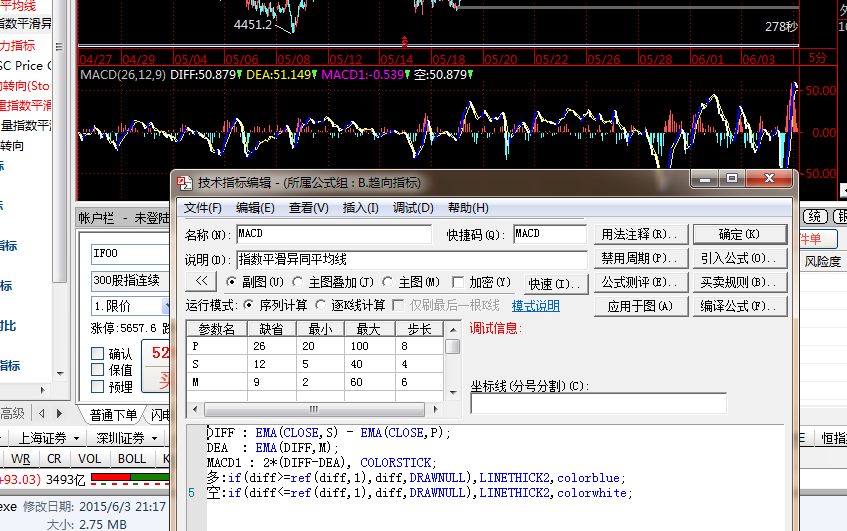
Task: Click the green arrow after DEA value
Action: tap(313, 74)
